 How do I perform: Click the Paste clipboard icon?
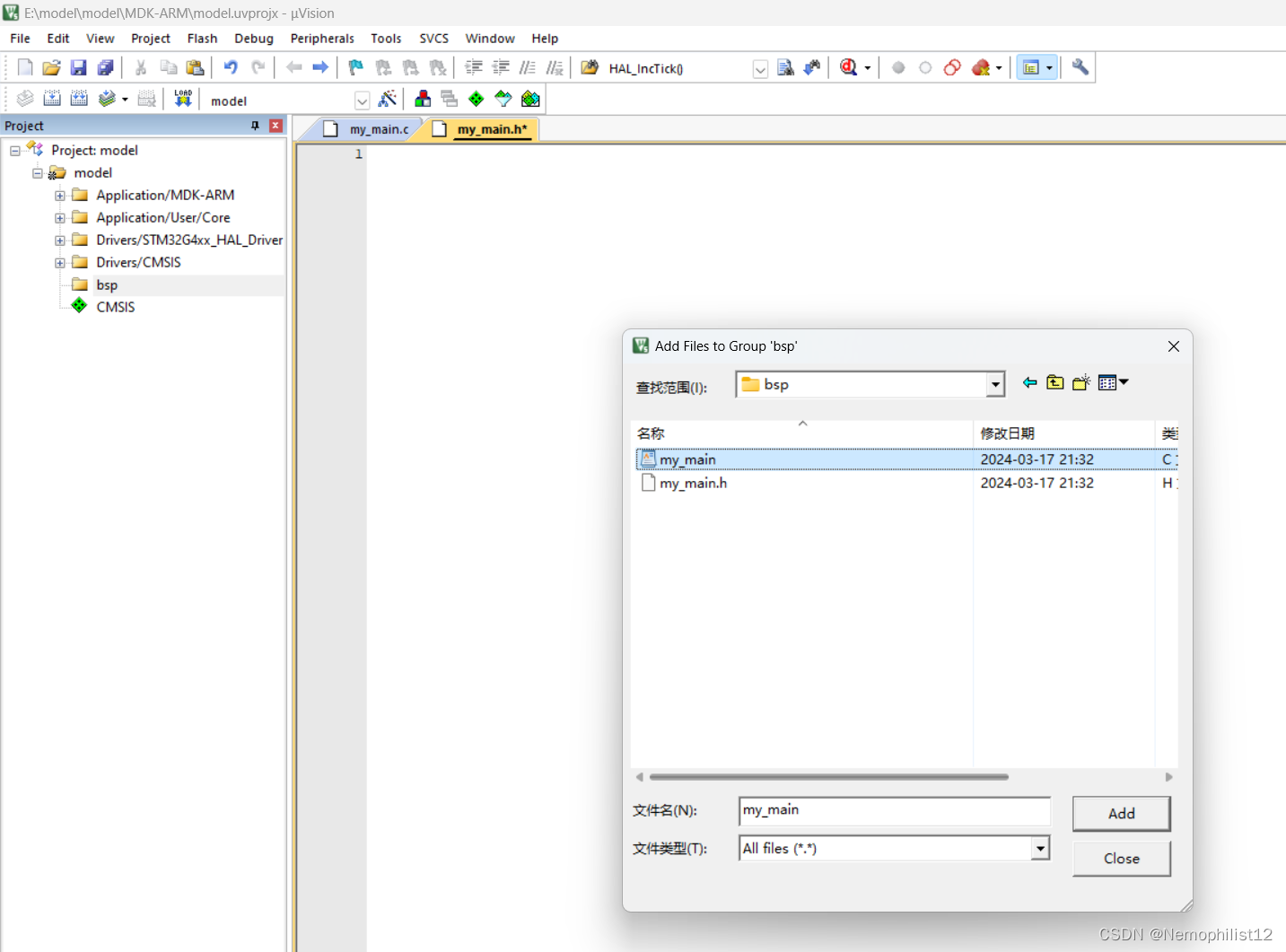coord(195,67)
